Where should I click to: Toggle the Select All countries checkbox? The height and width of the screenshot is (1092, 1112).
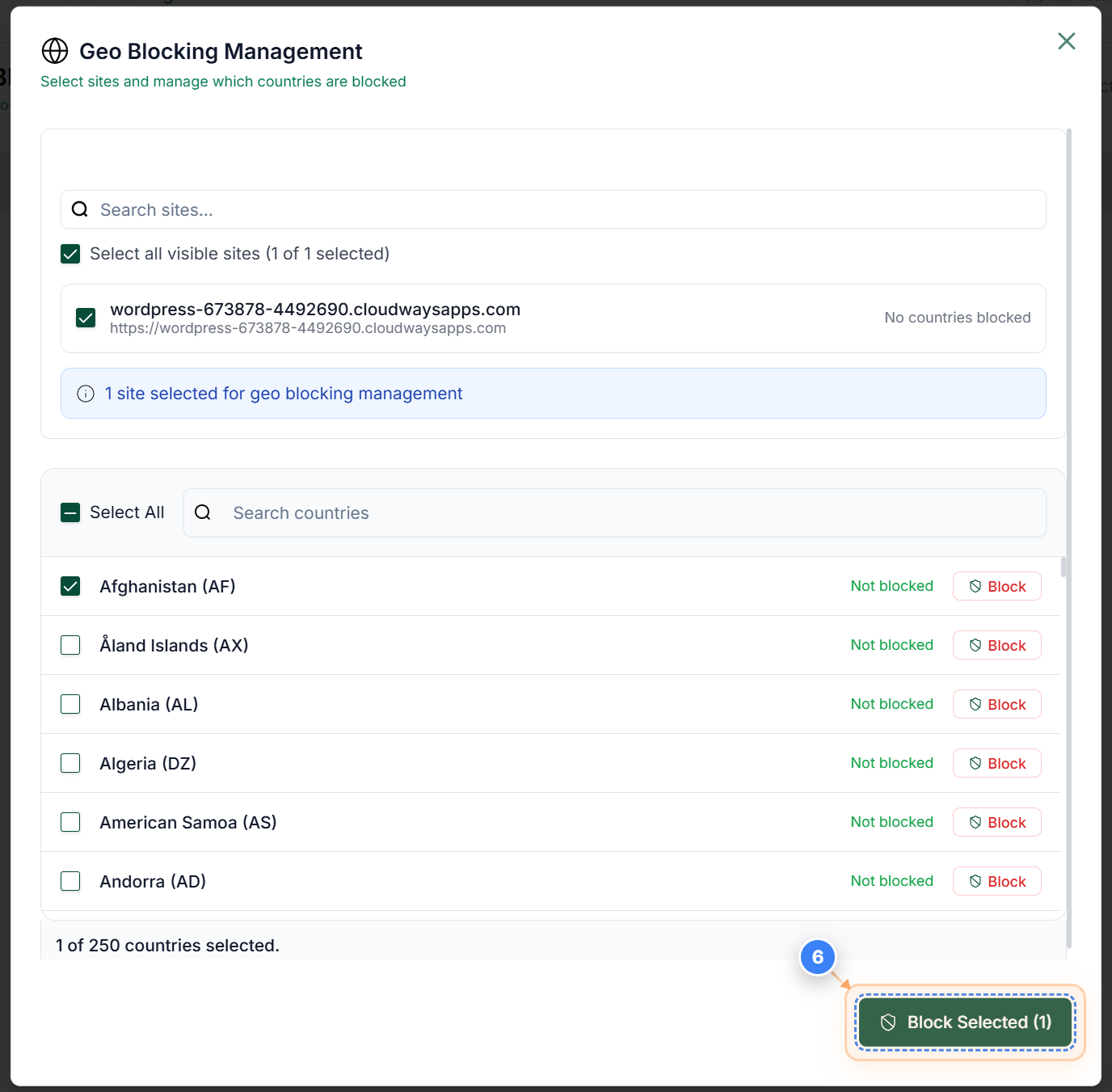[70, 512]
